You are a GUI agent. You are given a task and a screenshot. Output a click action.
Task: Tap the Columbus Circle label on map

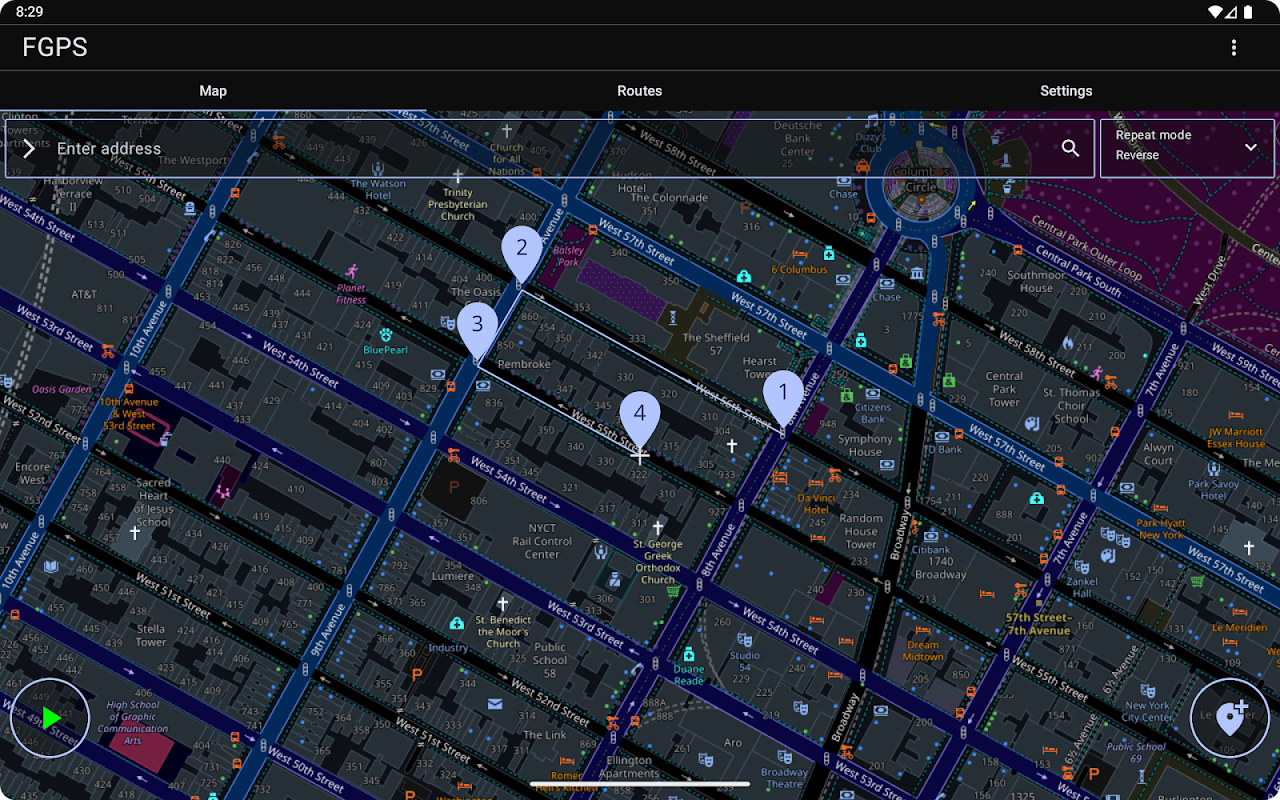(921, 180)
